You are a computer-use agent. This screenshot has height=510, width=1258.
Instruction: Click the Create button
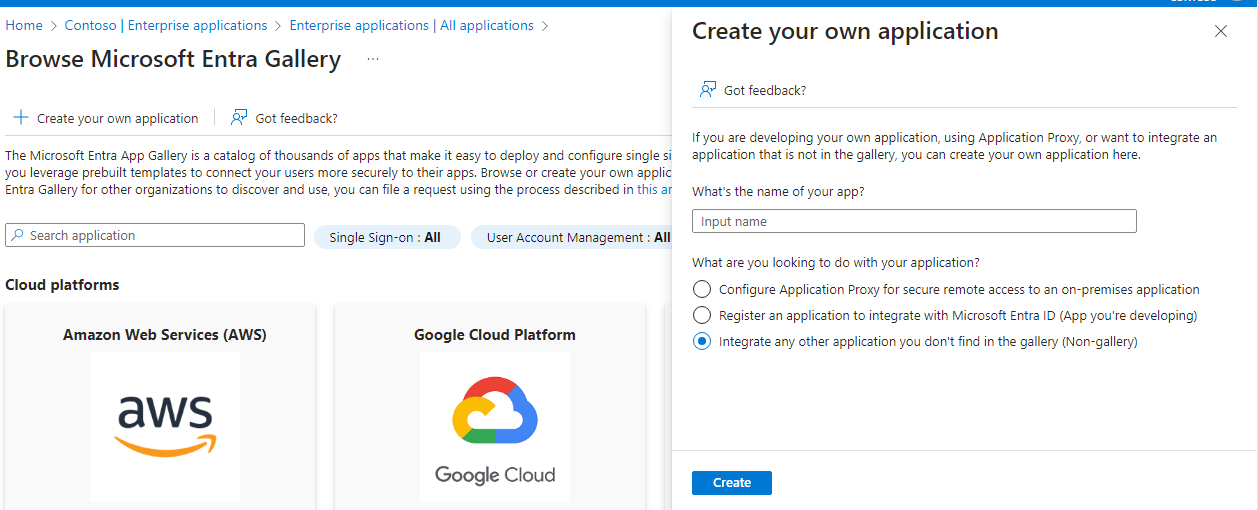pyautogui.click(x=732, y=483)
